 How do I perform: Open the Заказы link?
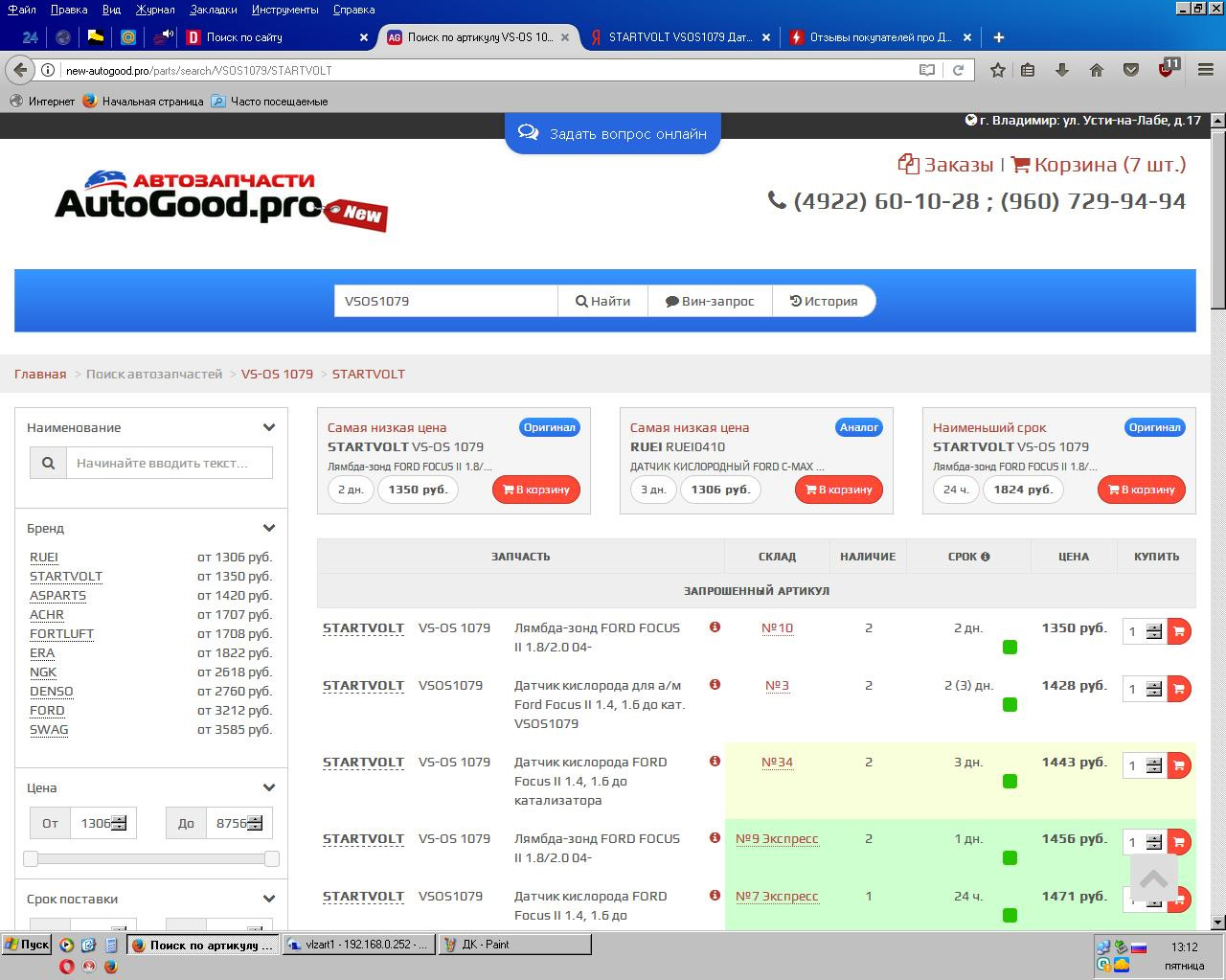coord(945,165)
